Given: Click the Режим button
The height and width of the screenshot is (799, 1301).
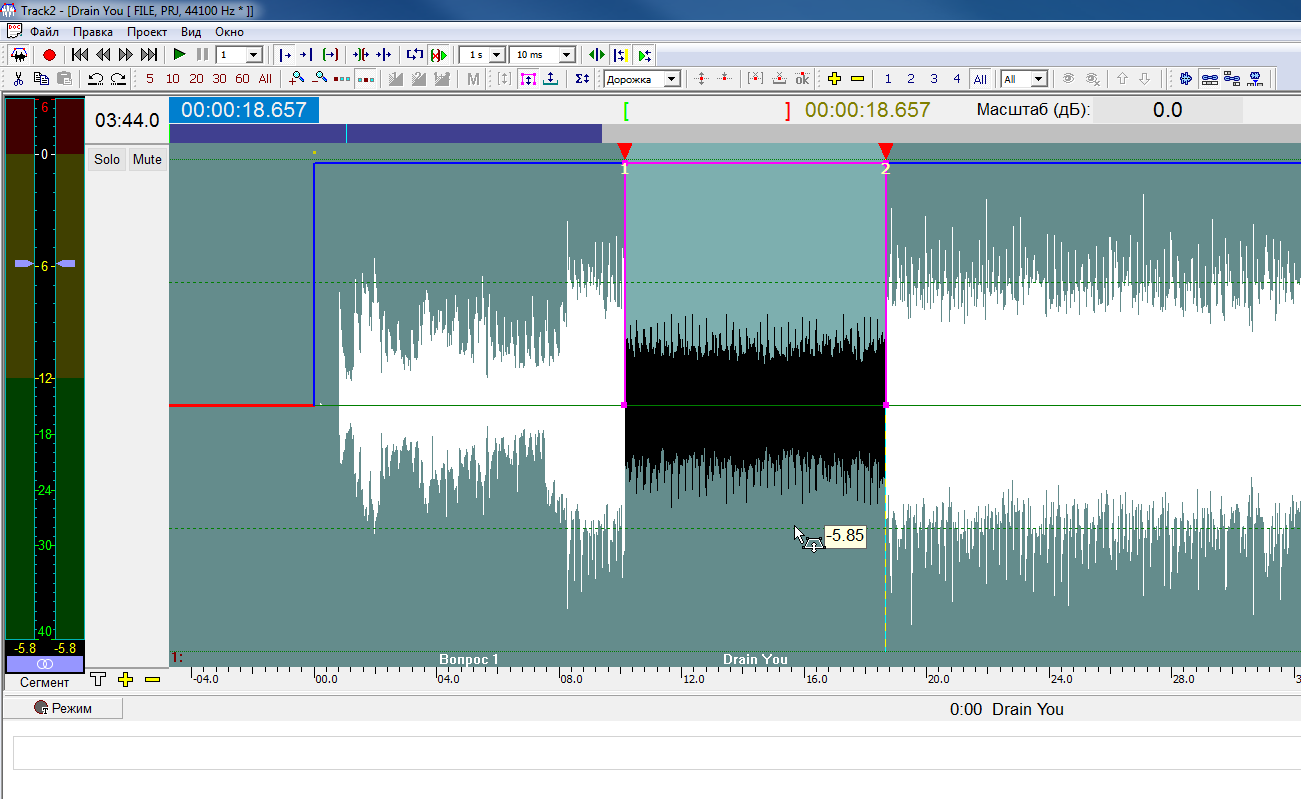Looking at the screenshot, I should (x=64, y=708).
